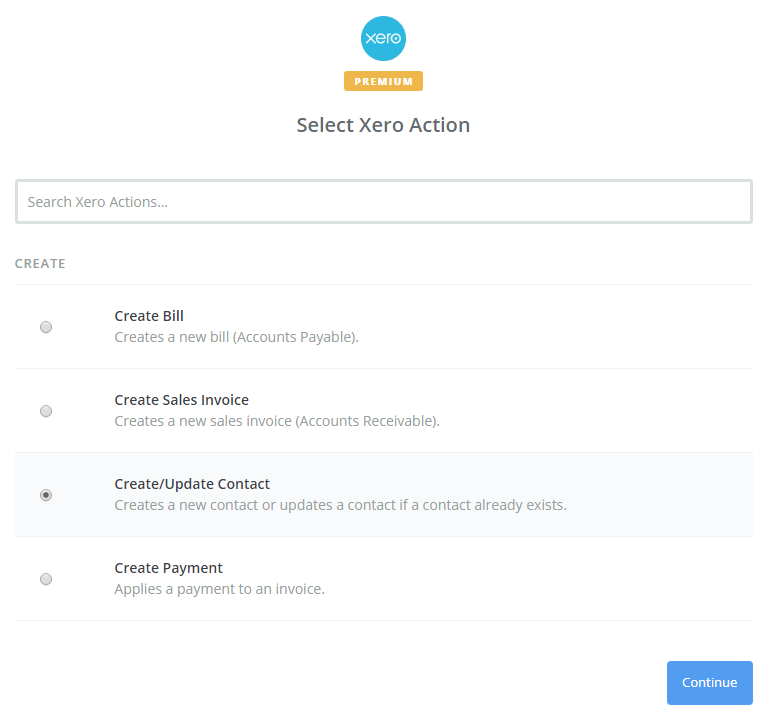Click the Xero logo icon
This screenshot has width=769, height=721.
[x=383, y=39]
